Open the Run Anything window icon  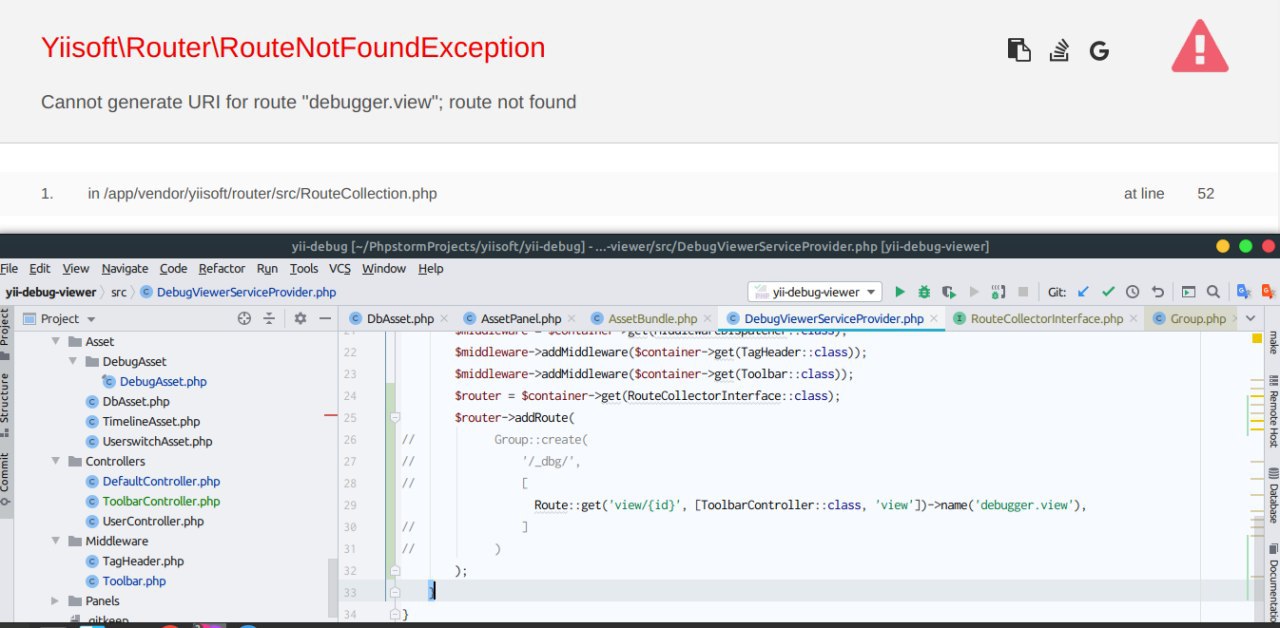1188,292
